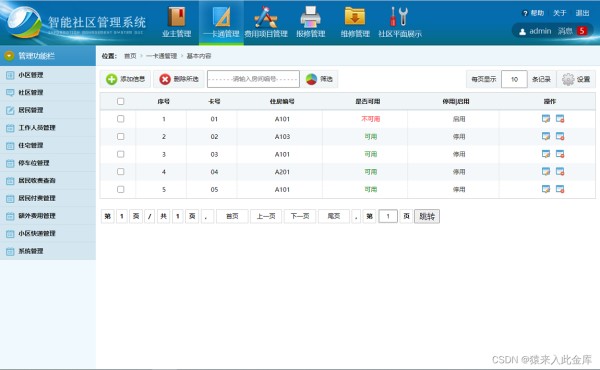Edit the row with card number 02
The image size is (600, 370).
click(546, 136)
